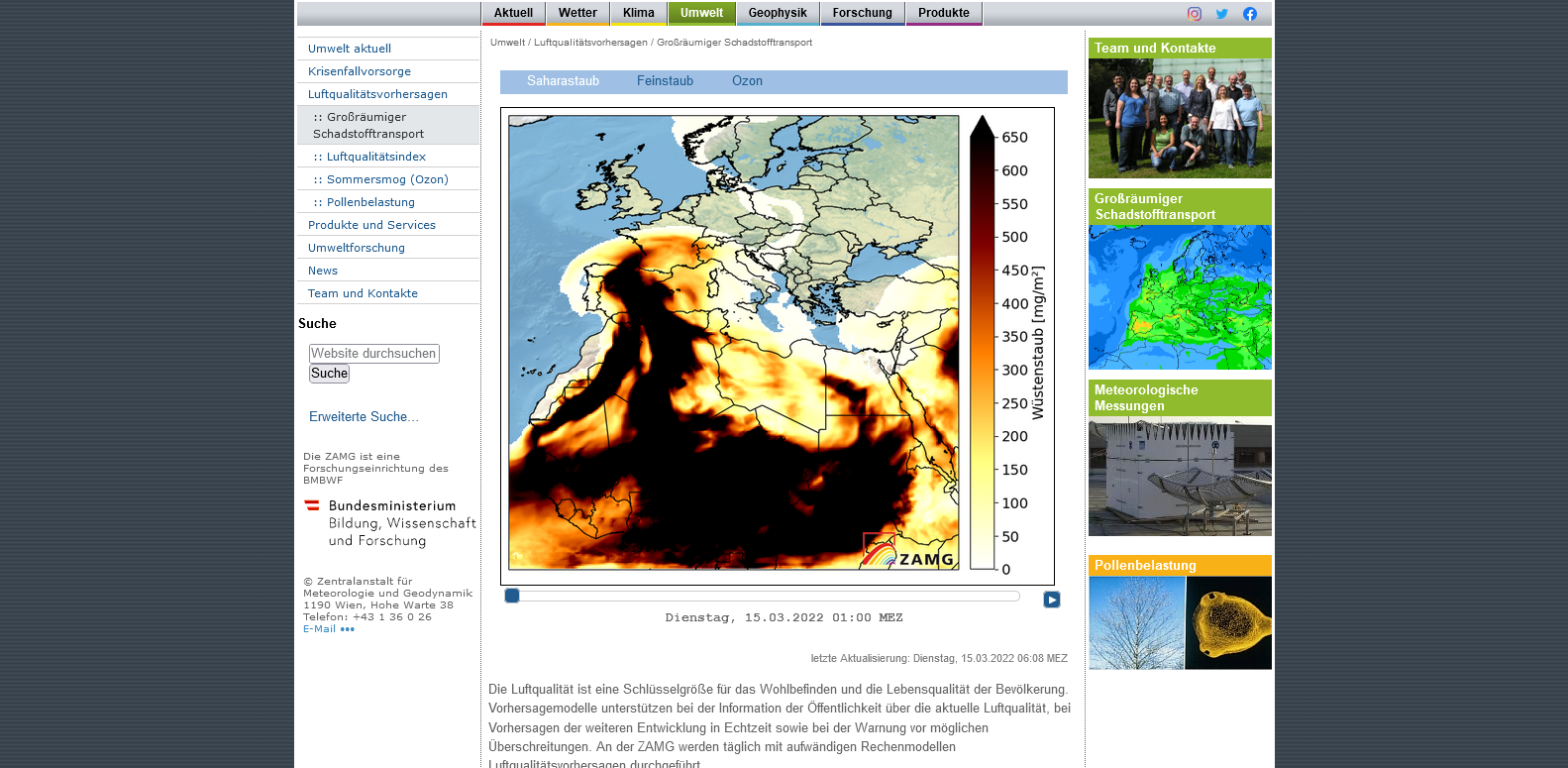The image size is (1568, 768).
Task: Open the Facebook social icon
Action: [1249, 14]
